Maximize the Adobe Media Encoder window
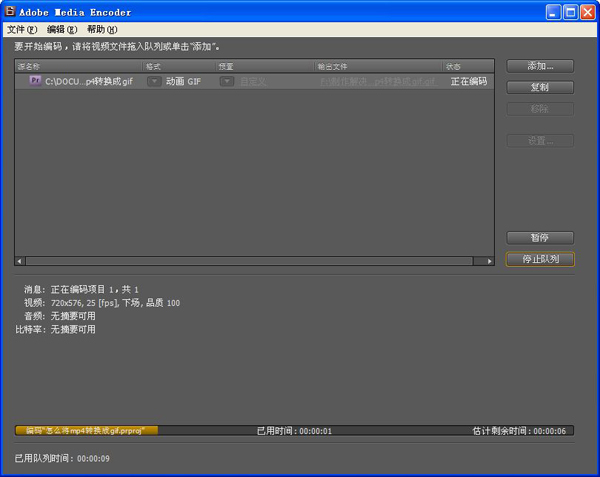600x477 pixels. pyautogui.click(x=571, y=12)
